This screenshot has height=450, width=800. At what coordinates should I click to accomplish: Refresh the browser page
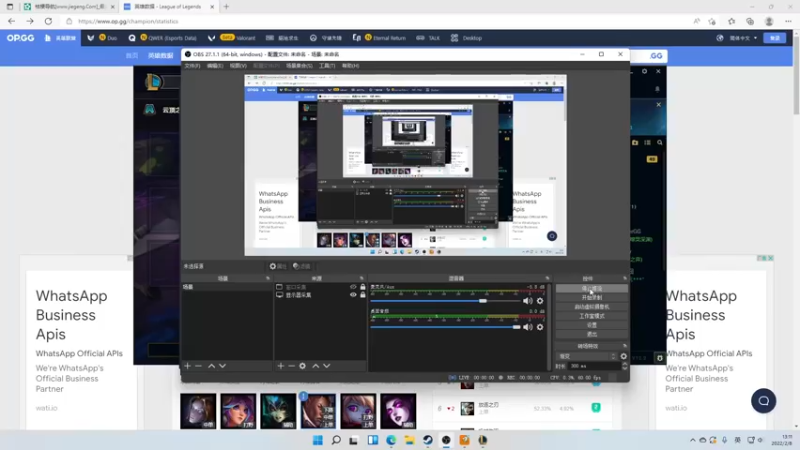[x=48, y=21]
